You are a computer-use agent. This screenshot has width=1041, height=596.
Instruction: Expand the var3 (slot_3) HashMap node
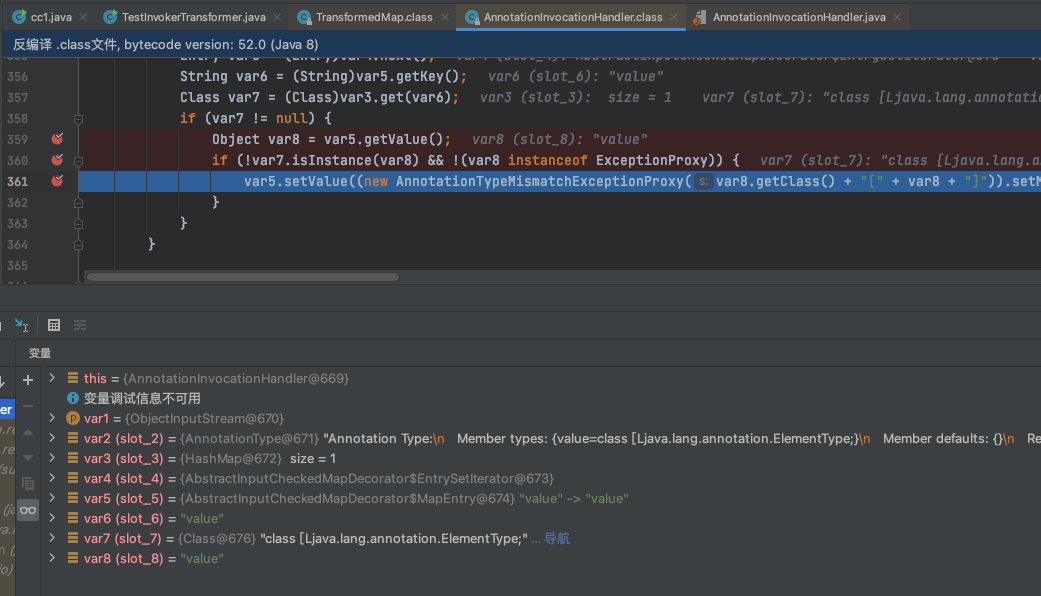(52, 458)
